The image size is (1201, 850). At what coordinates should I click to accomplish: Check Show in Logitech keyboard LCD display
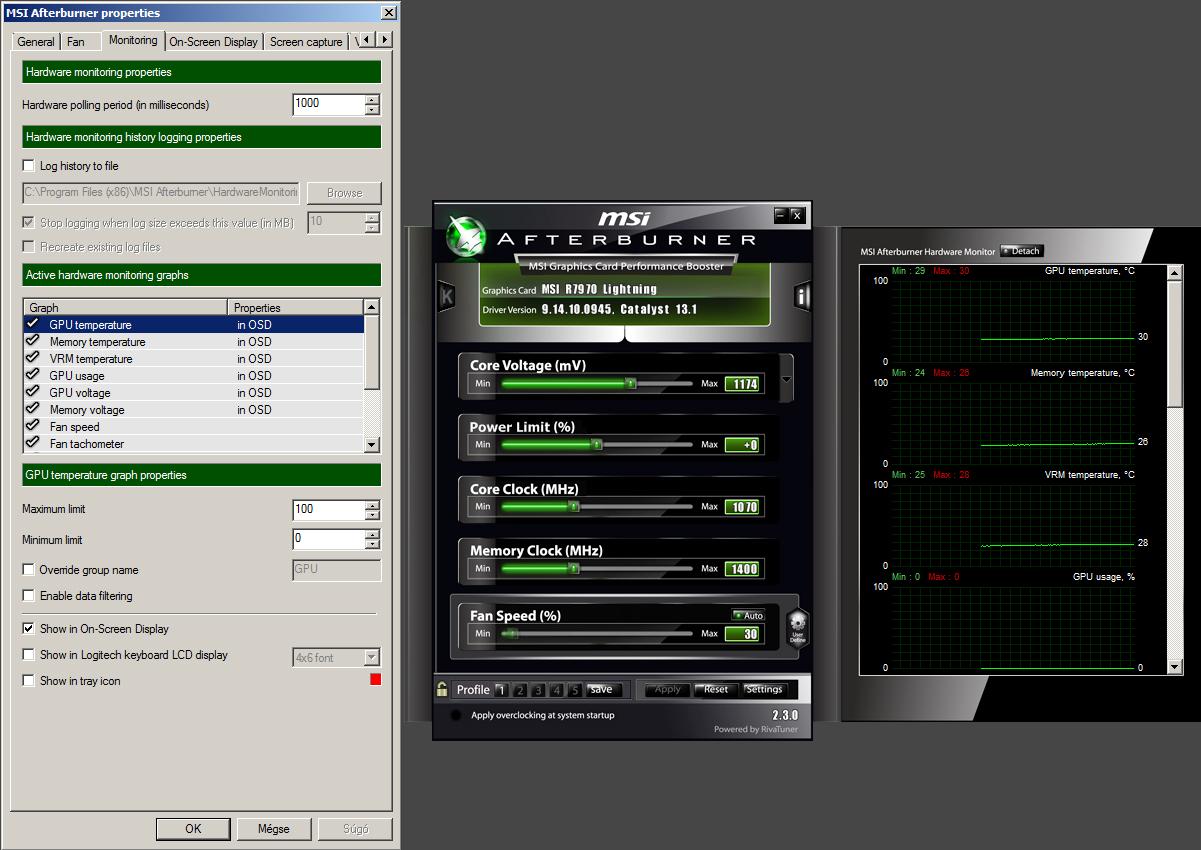coord(28,655)
